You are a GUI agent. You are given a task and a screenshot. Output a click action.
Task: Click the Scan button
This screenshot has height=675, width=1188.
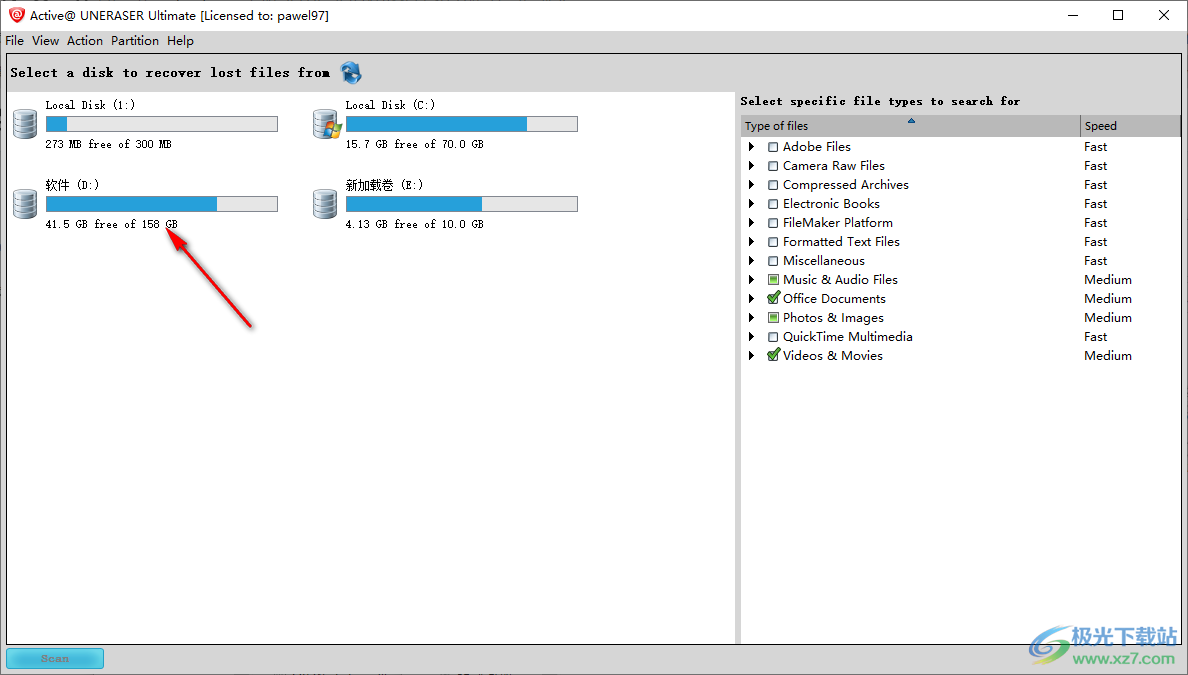[55, 658]
